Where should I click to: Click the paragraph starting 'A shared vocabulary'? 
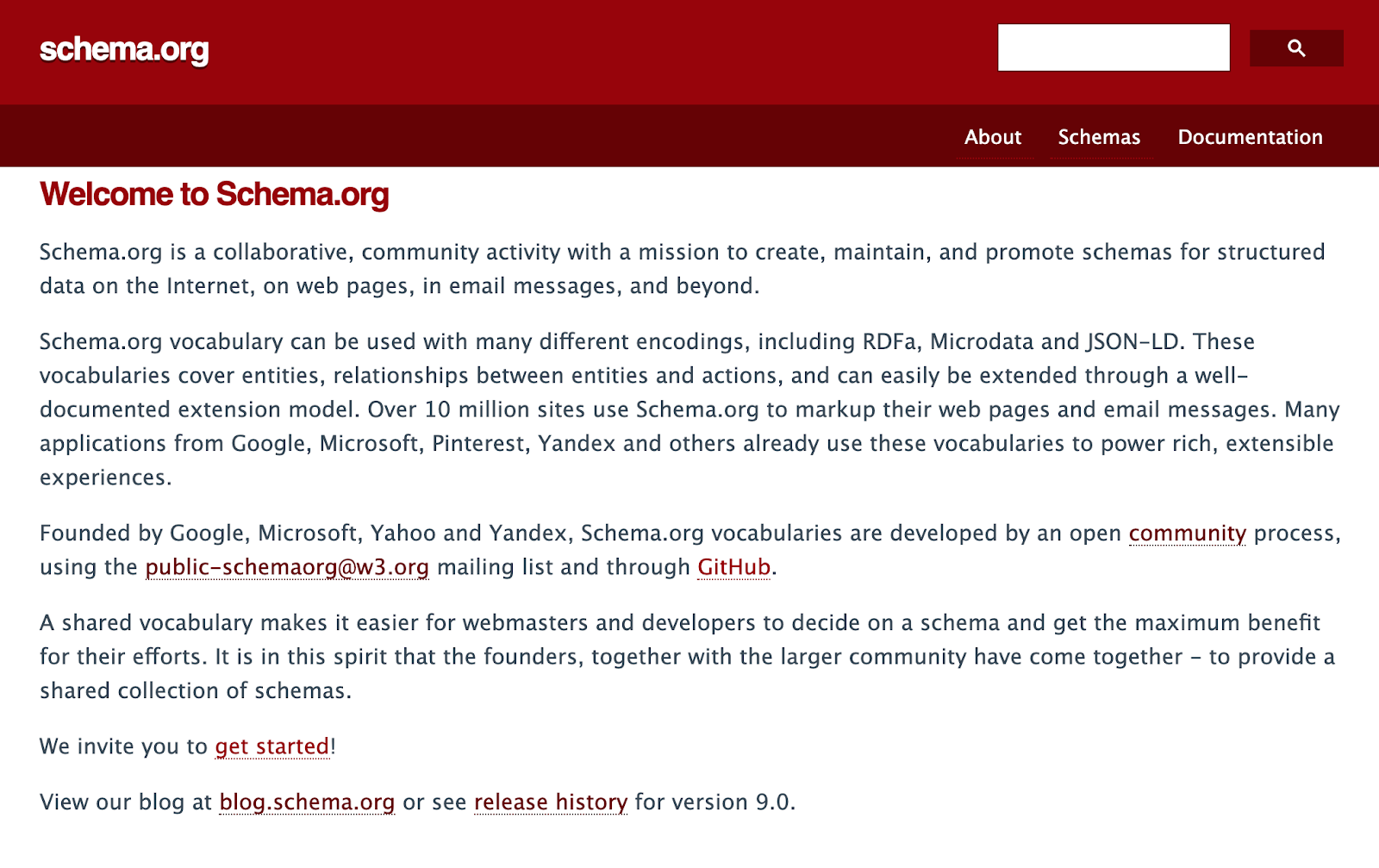(688, 657)
